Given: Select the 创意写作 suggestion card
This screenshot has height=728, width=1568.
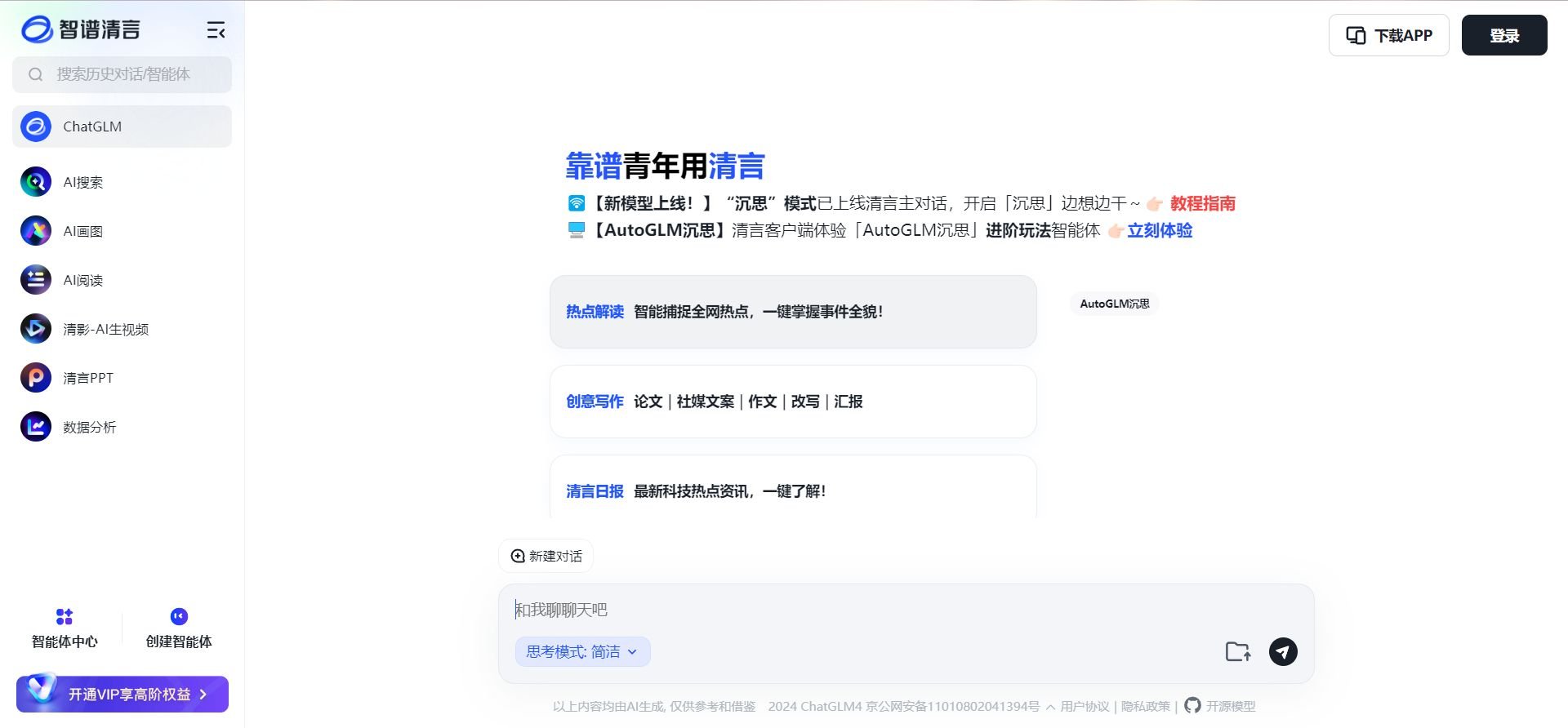Looking at the screenshot, I should [x=793, y=402].
